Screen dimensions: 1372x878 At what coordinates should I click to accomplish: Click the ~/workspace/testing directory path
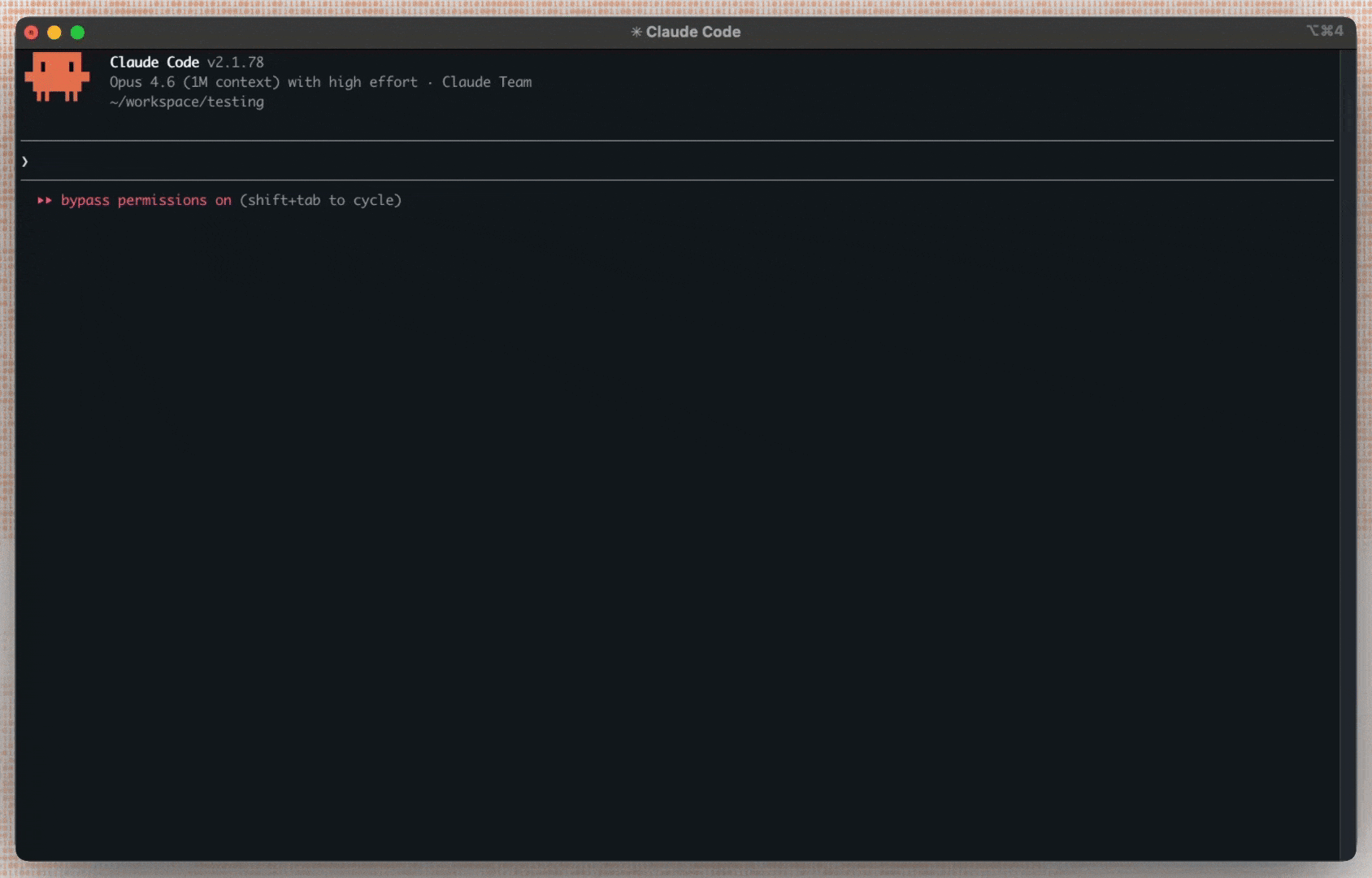[x=187, y=102]
